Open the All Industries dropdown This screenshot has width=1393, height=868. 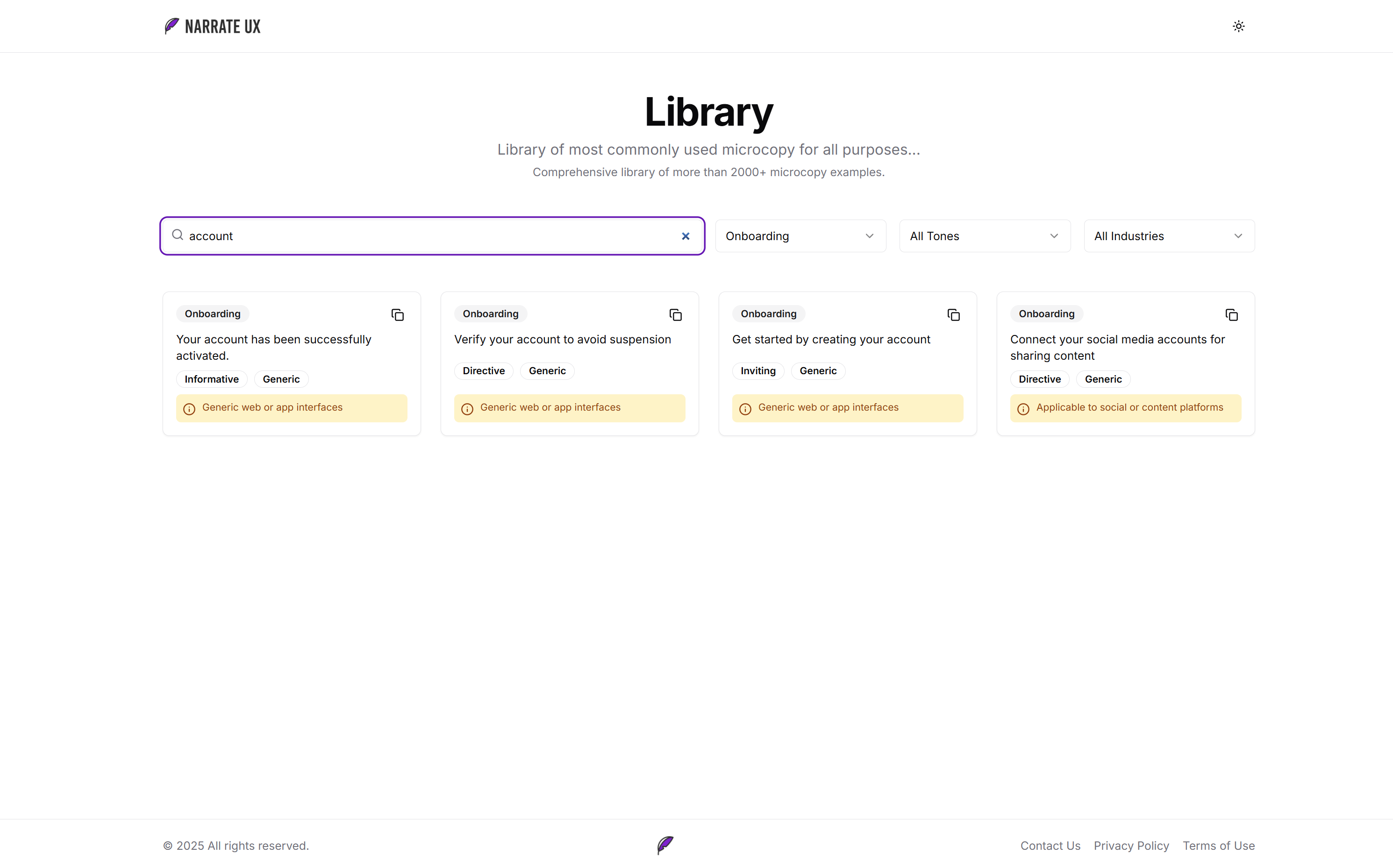[1168, 235]
